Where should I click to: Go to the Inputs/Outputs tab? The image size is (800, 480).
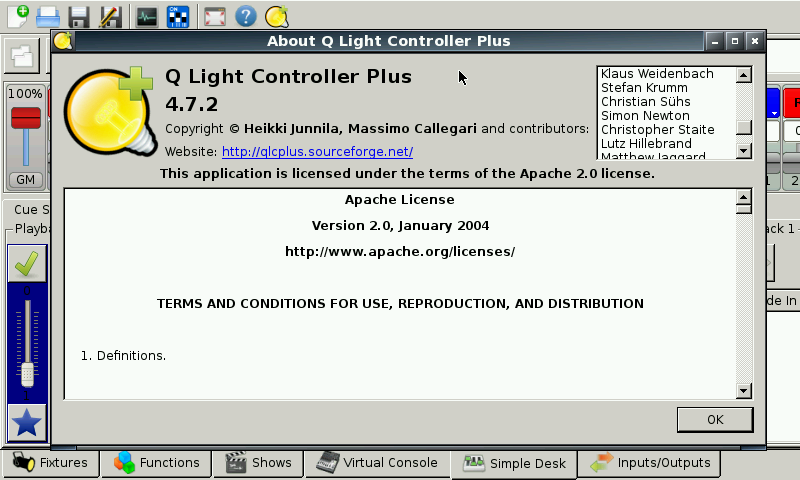[650, 463]
